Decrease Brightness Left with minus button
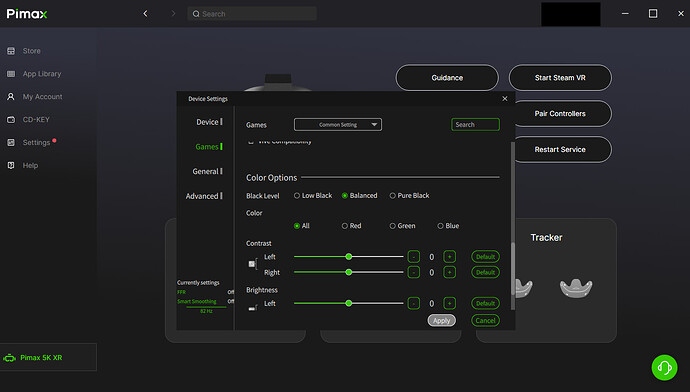The width and height of the screenshot is (690, 392). [x=414, y=303]
